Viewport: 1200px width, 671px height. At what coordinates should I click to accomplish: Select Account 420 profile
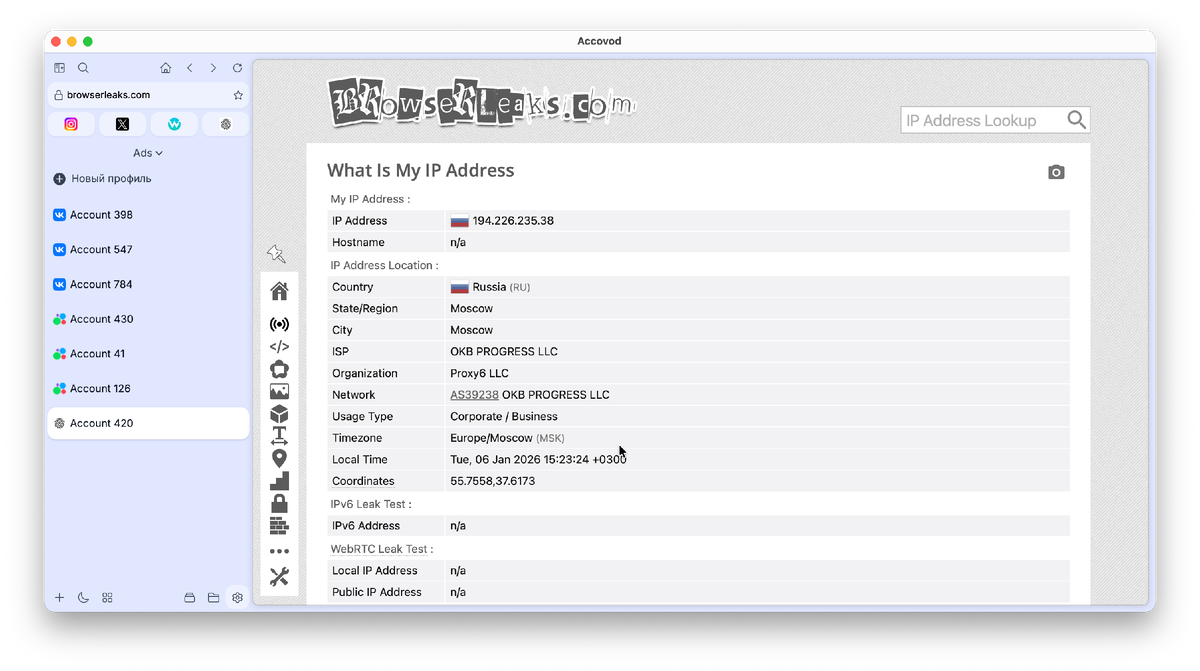[148, 423]
